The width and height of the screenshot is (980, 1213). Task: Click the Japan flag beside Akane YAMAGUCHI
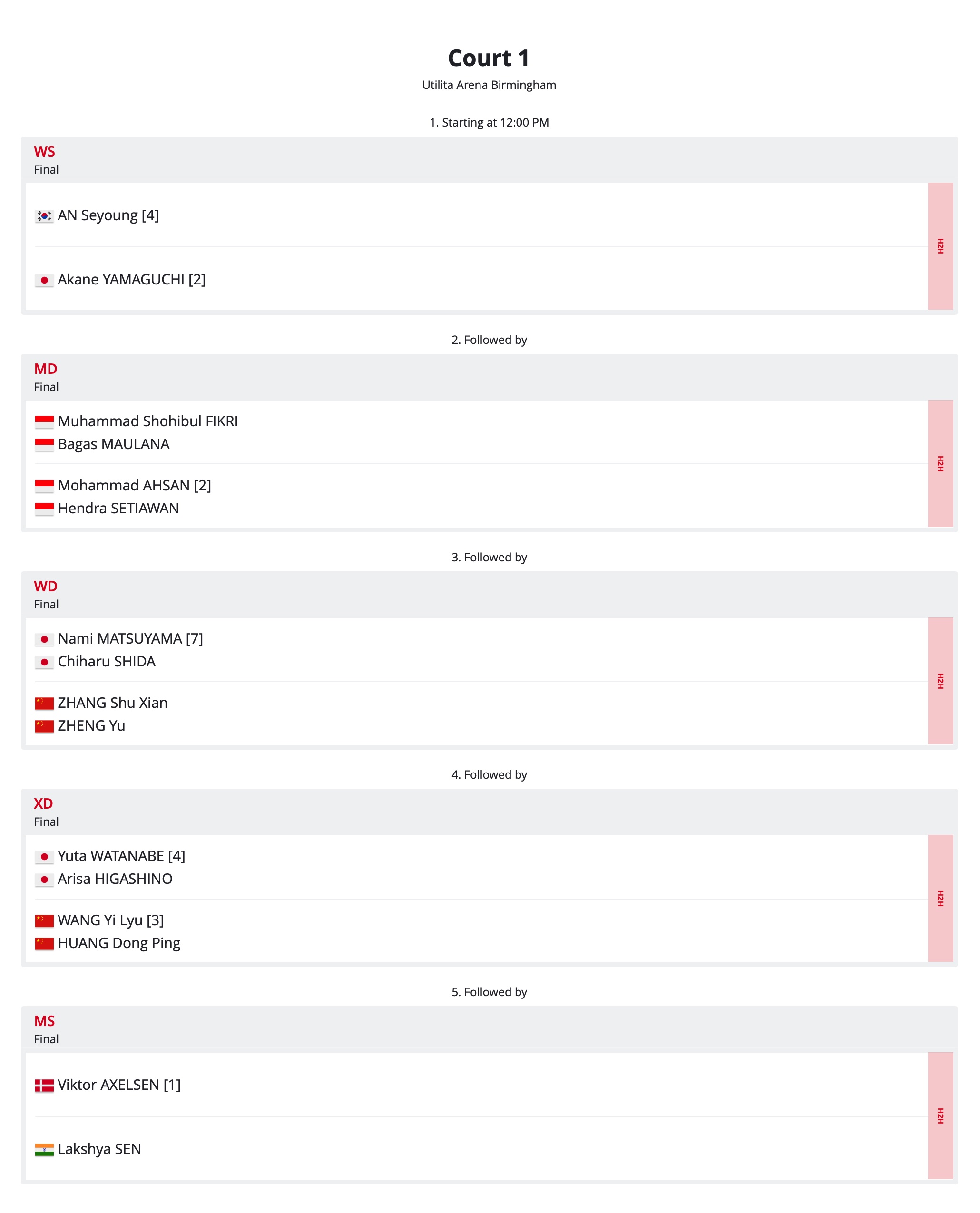tap(44, 281)
